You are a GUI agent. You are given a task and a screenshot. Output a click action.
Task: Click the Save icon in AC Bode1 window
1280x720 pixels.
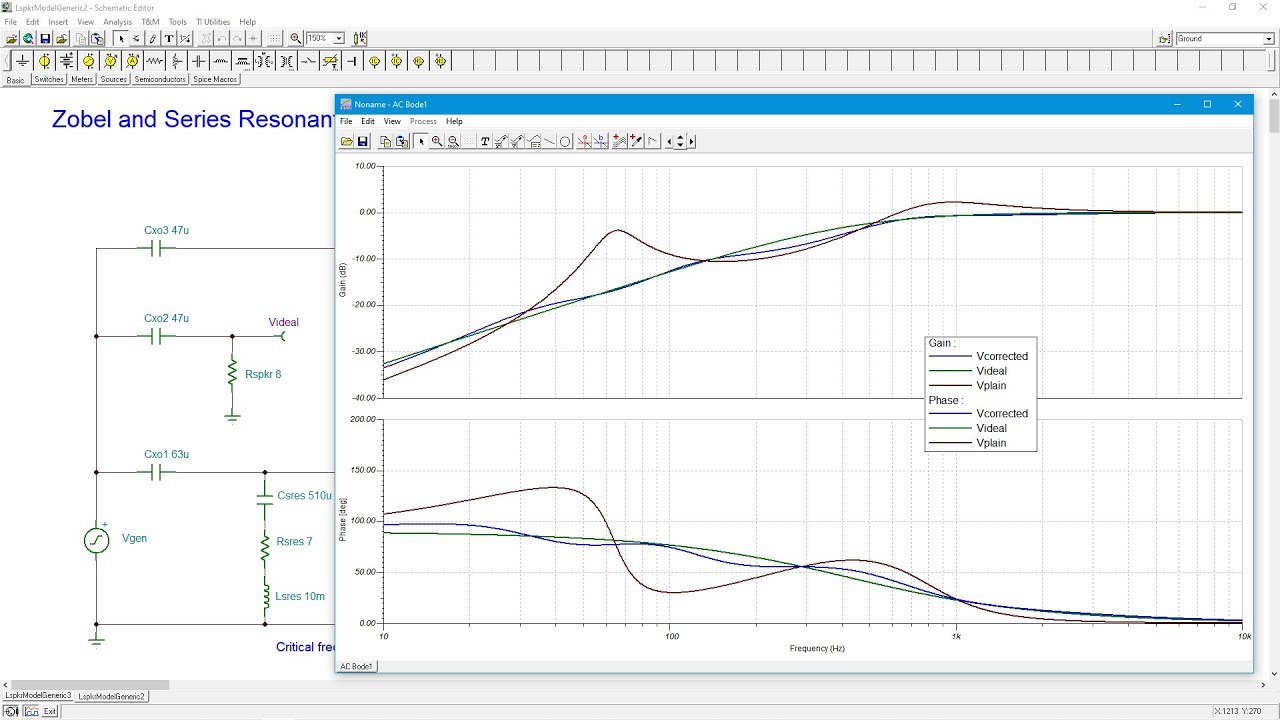(363, 141)
